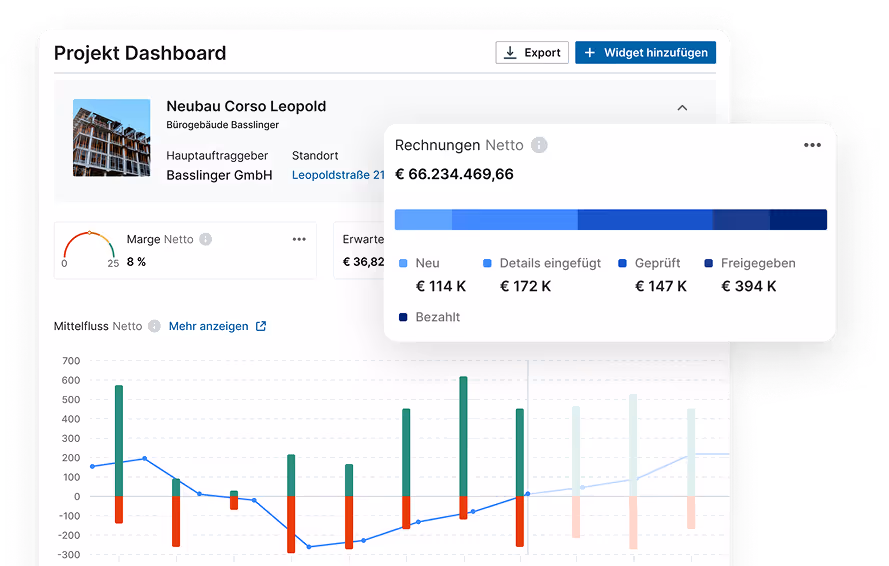Click the € 172 K value

coord(526,286)
